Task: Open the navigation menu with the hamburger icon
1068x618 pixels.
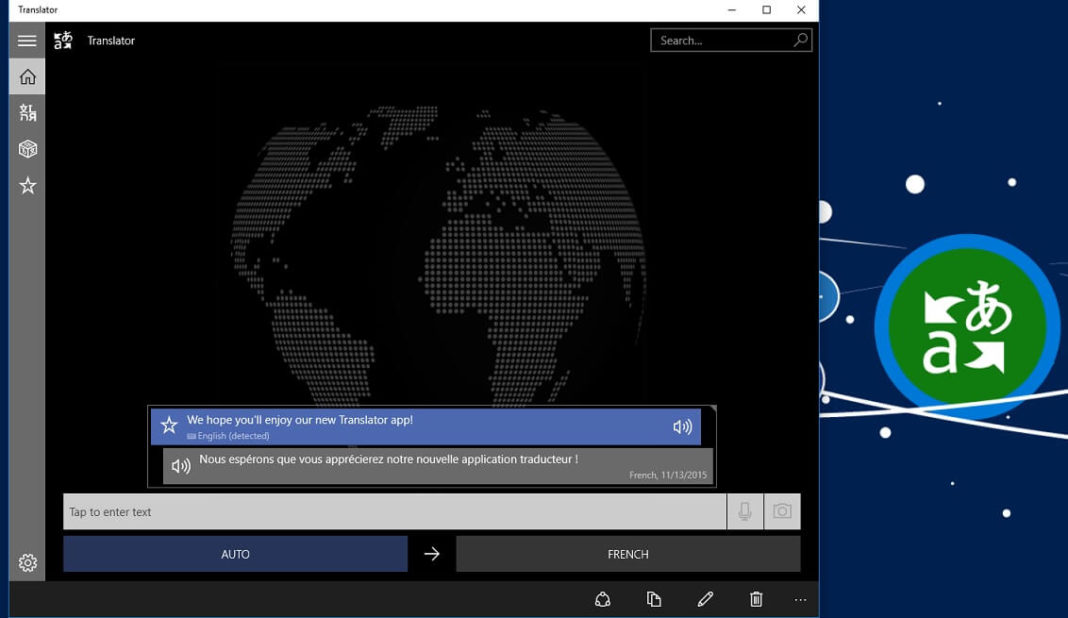Action: point(27,40)
